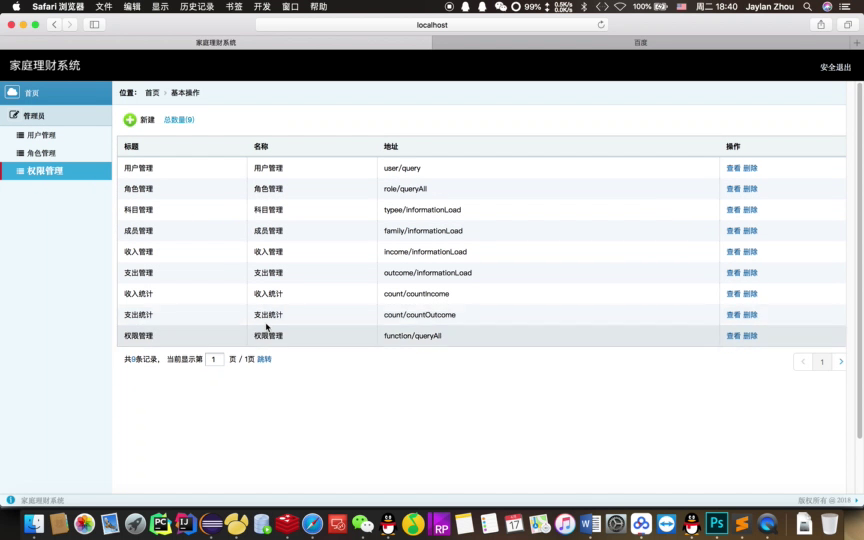Open Calendar from the dock
This screenshot has width=864, height=540.
pos(514,524)
